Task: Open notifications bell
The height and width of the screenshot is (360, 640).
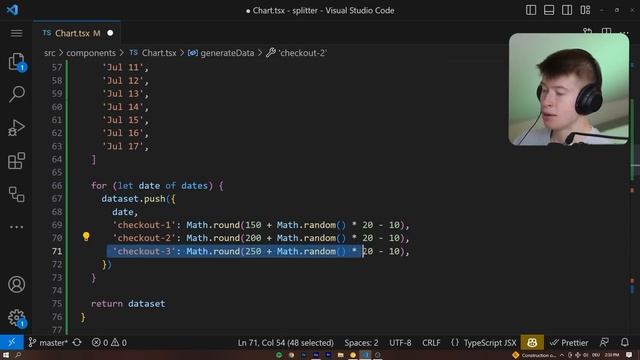Action: pyautogui.click(x=624, y=342)
